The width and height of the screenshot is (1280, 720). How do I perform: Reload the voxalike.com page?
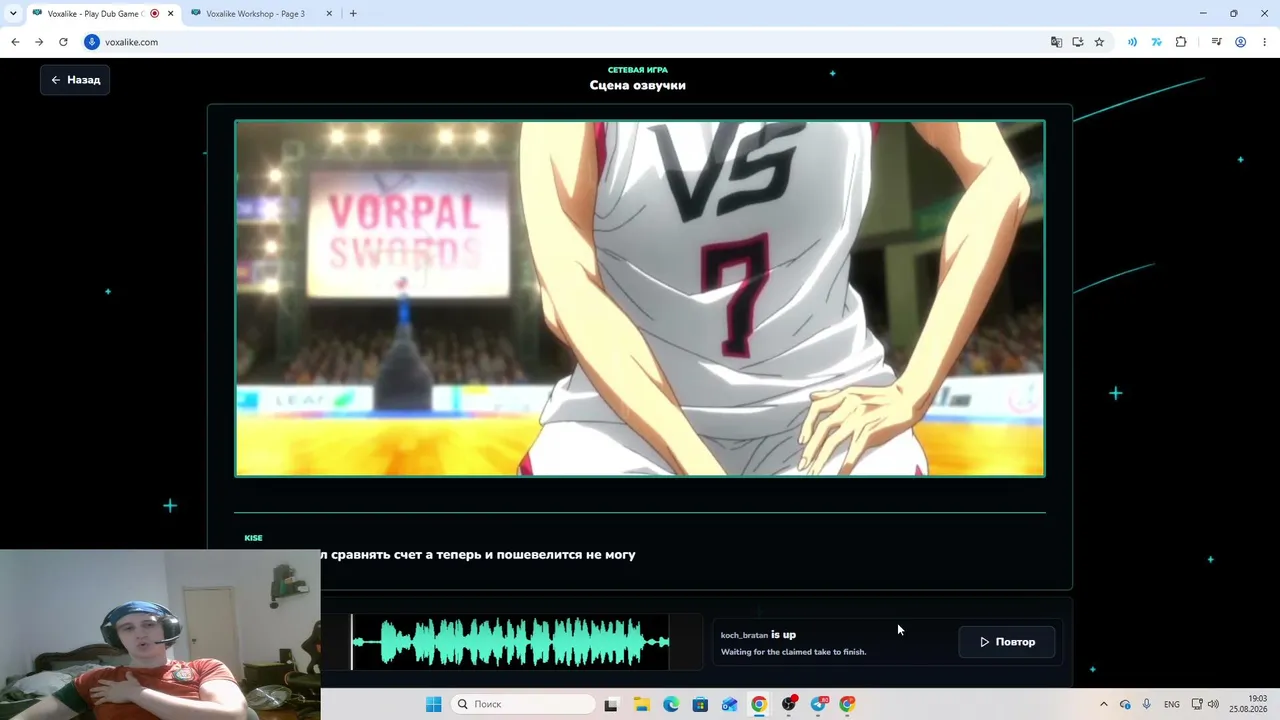pyautogui.click(x=63, y=42)
